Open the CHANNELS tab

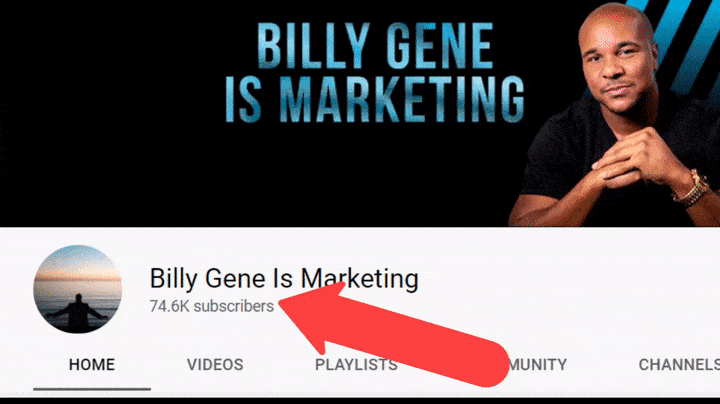[x=679, y=365]
